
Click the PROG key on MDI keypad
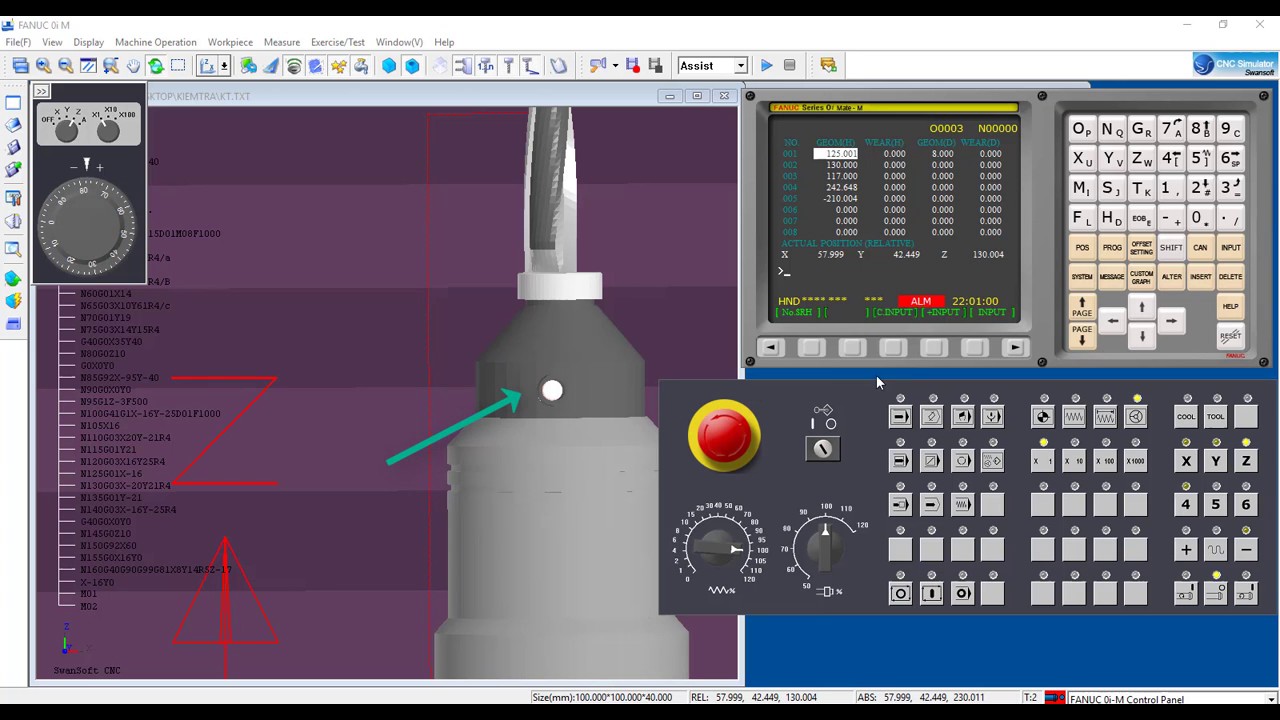point(1112,248)
